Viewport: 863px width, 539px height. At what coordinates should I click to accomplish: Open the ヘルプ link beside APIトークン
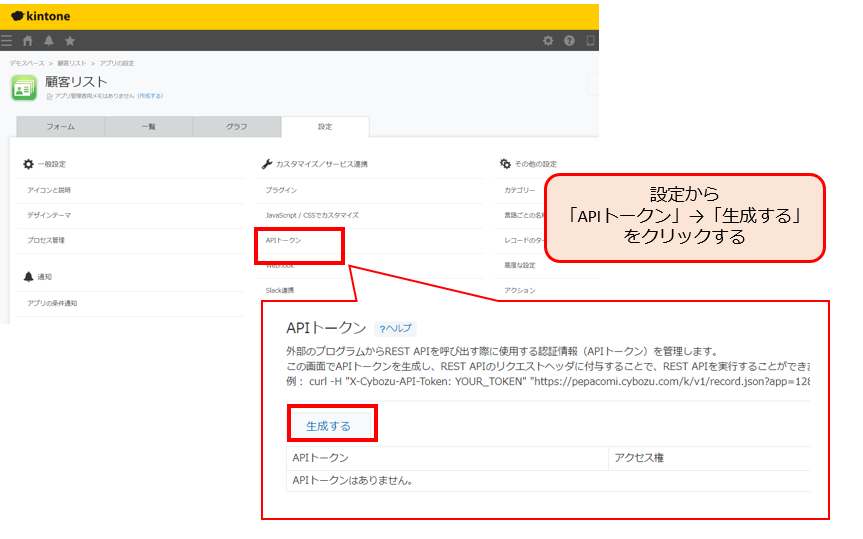(396, 328)
